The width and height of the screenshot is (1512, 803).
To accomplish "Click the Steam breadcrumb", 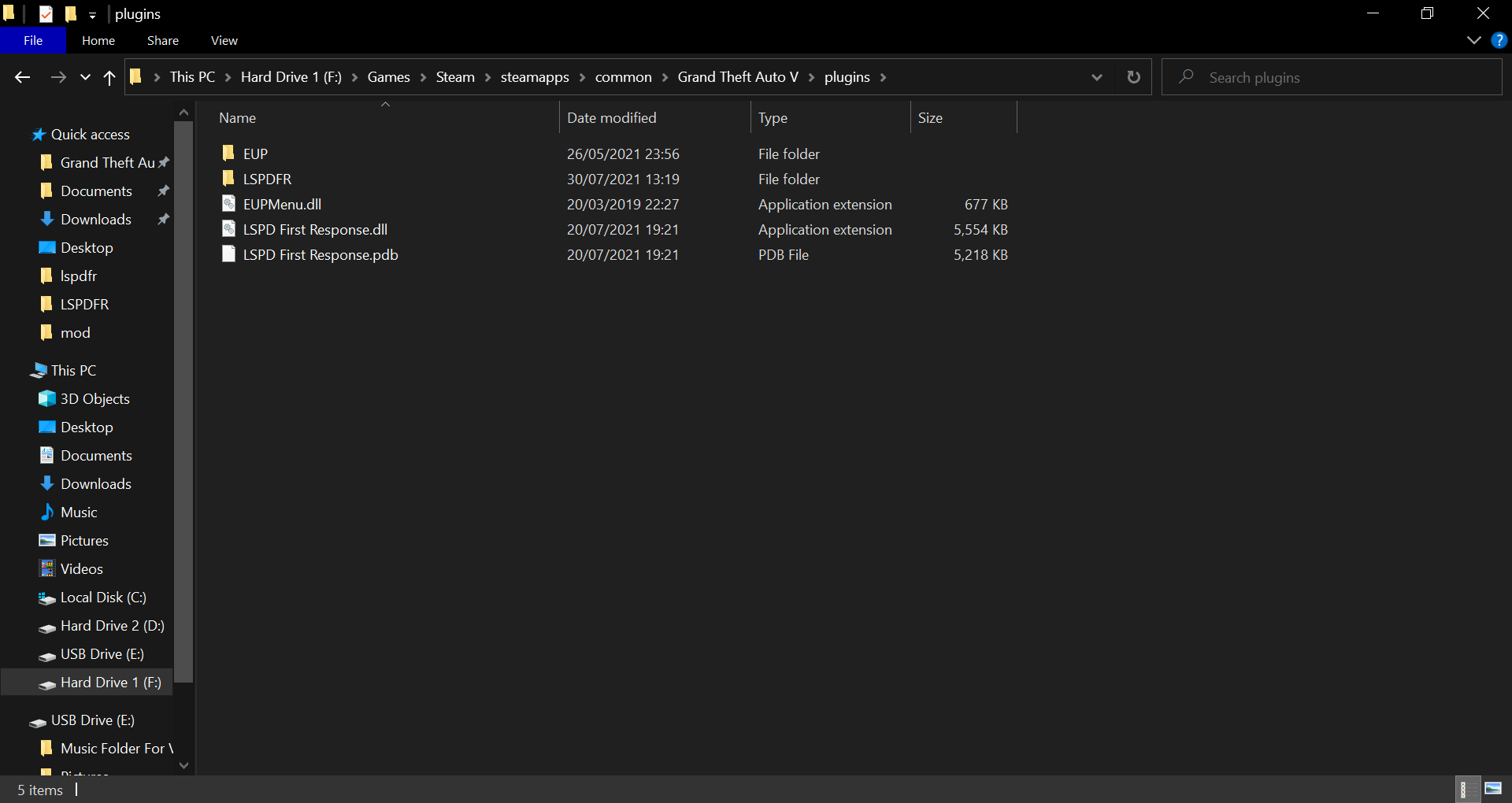I will tap(455, 77).
